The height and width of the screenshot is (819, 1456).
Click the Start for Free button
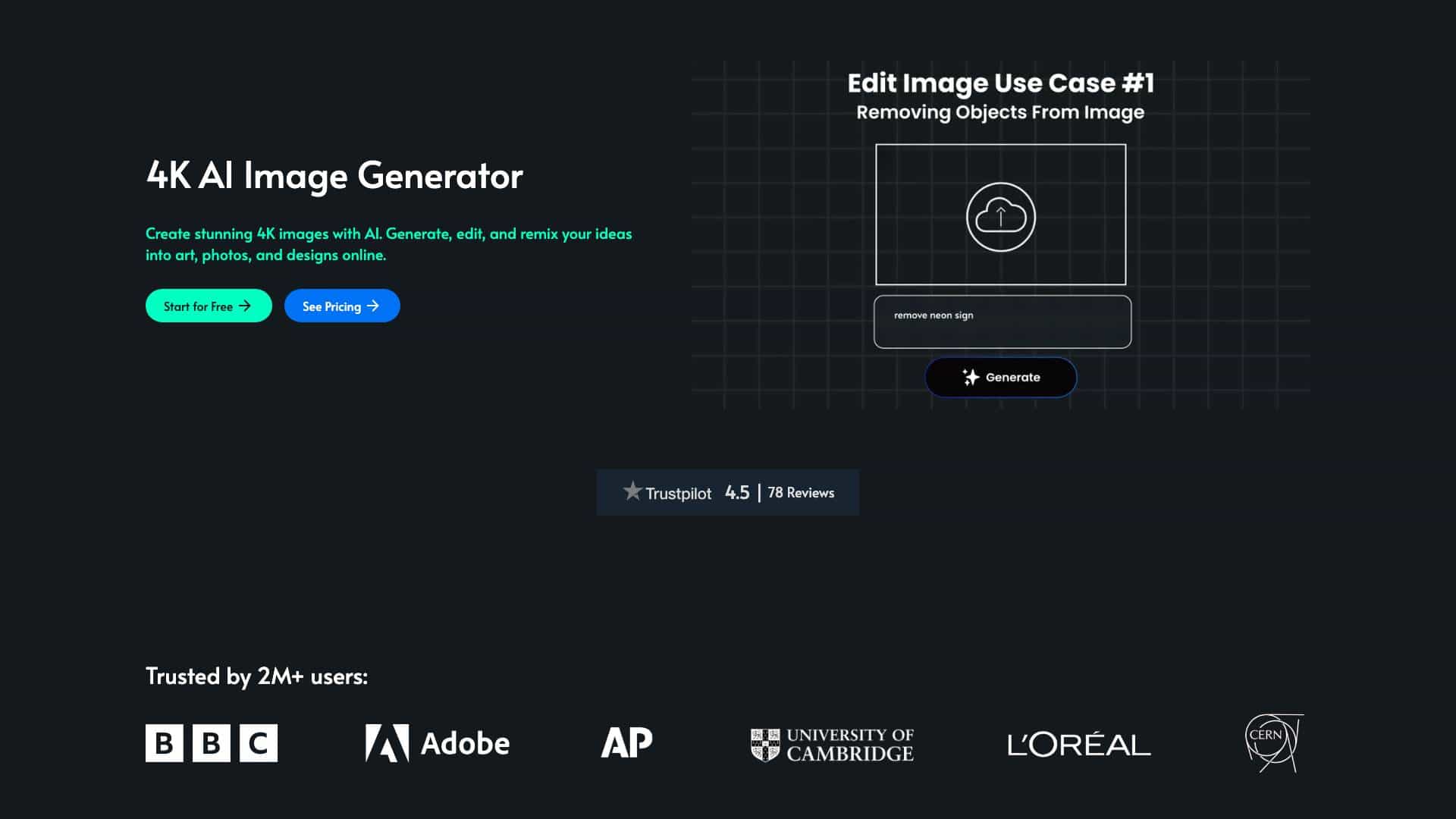[x=209, y=306]
